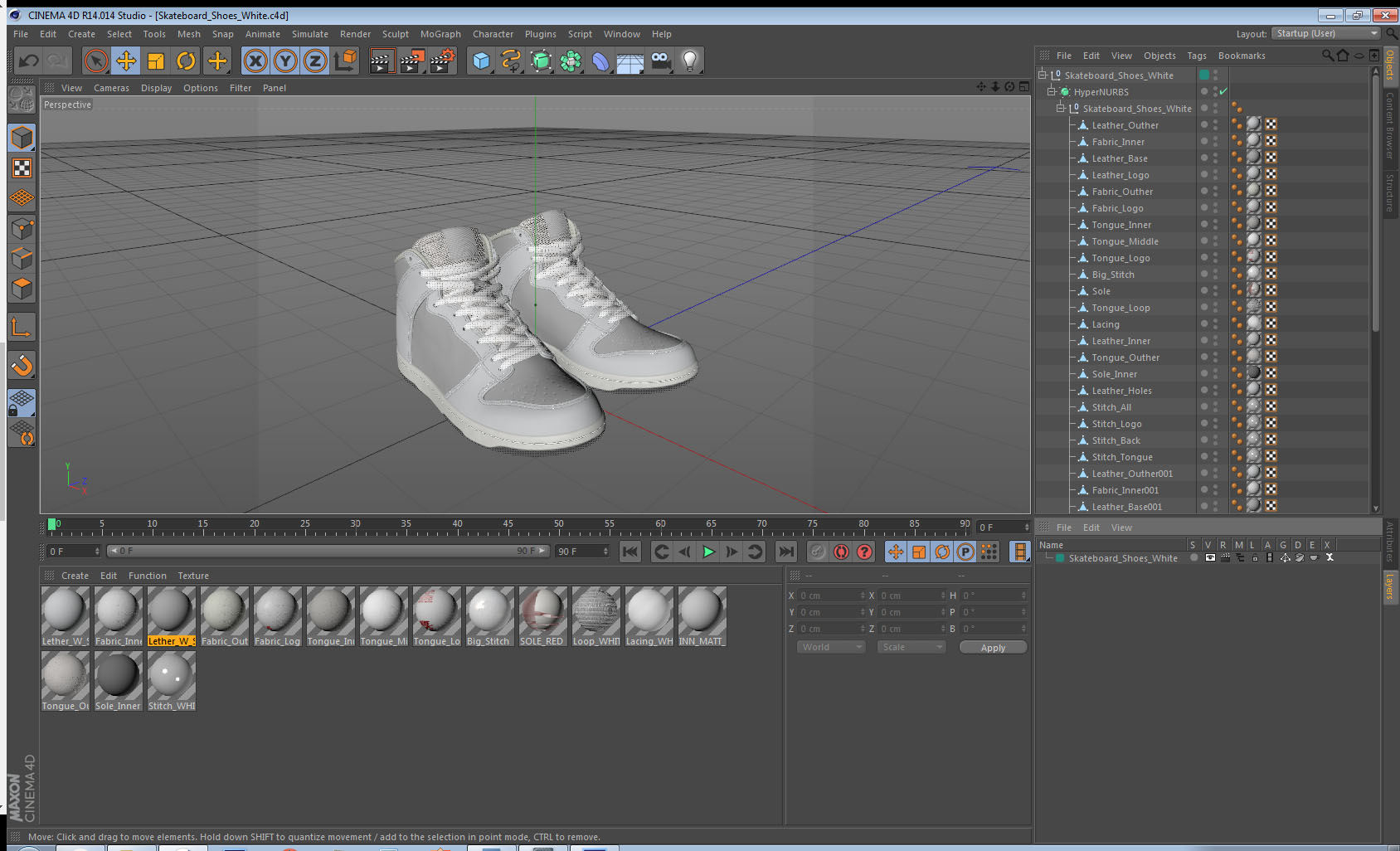This screenshot has height=851, width=1400.
Task: Select the Live Selection tool
Action: coord(96,61)
